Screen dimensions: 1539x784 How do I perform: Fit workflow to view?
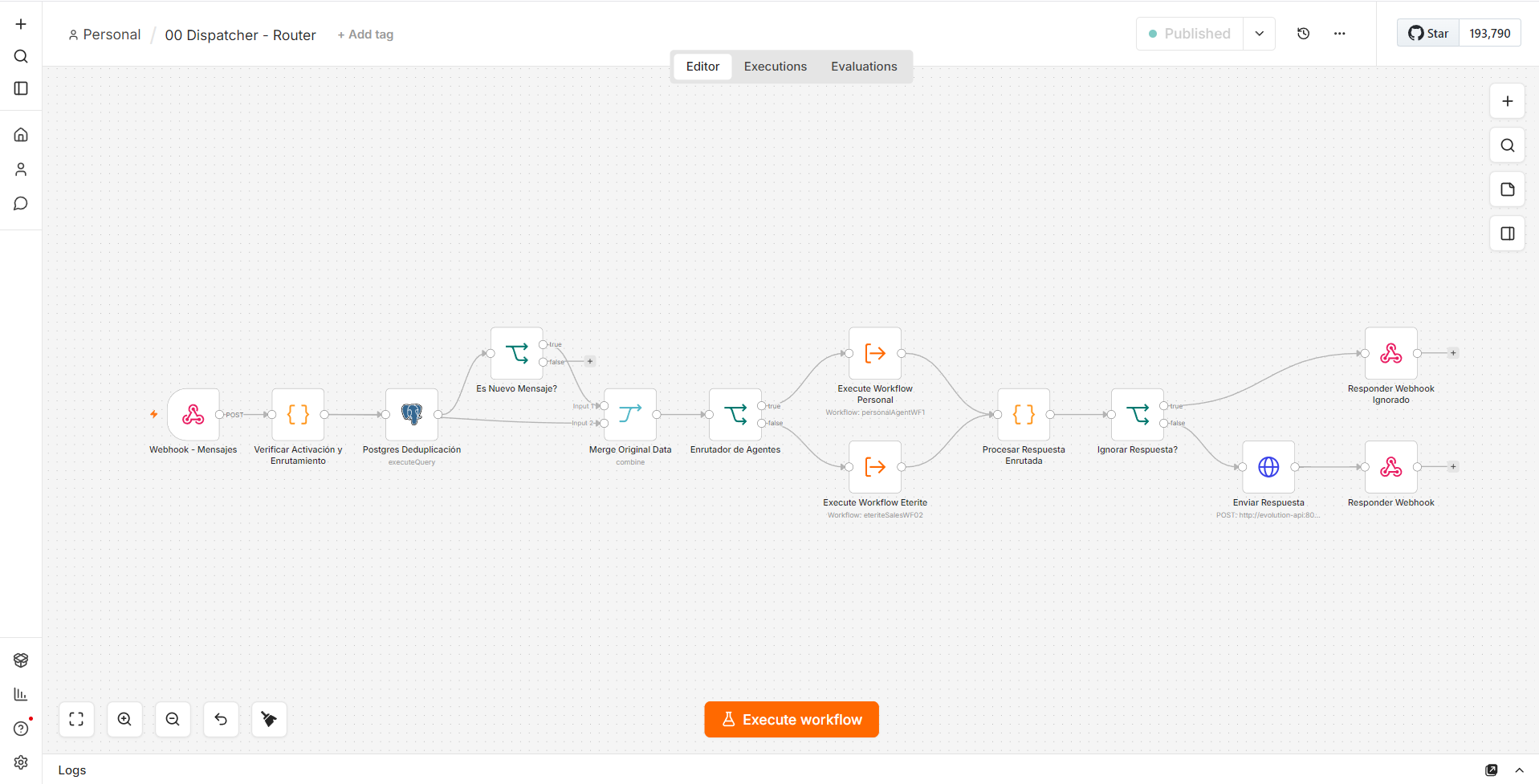[76, 719]
